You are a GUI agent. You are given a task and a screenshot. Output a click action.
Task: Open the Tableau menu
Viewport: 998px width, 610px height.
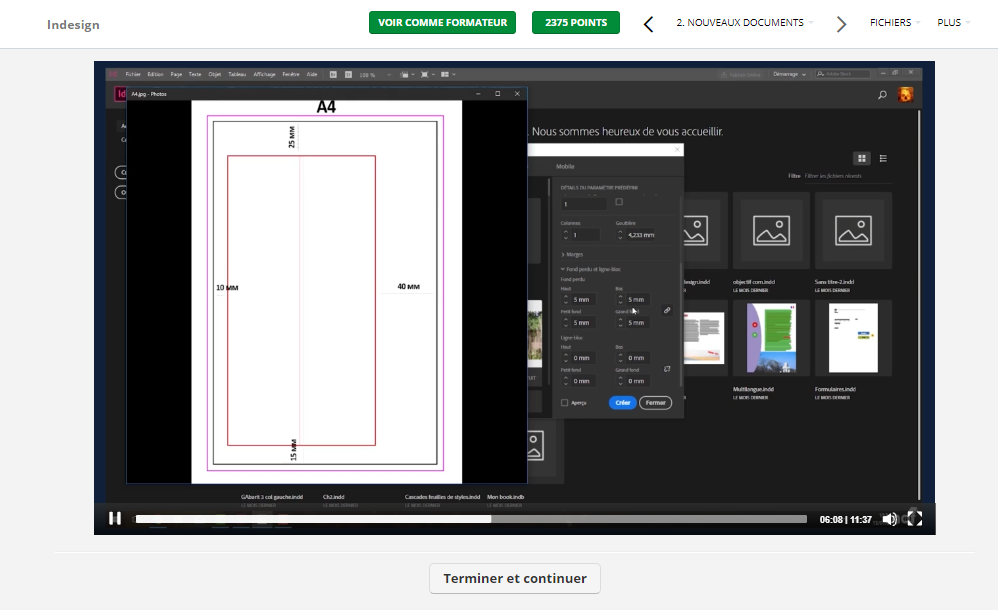pyautogui.click(x=237, y=74)
